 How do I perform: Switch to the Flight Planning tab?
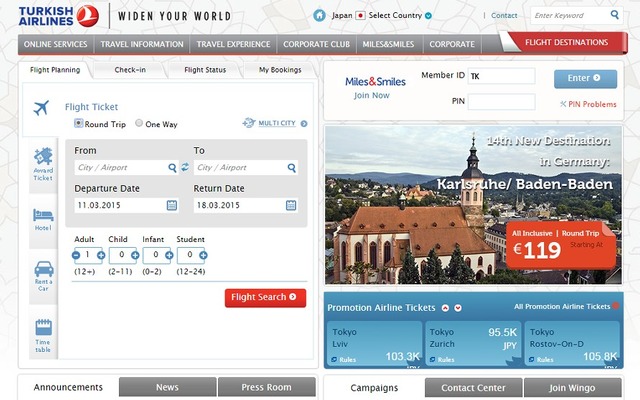[55, 70]
